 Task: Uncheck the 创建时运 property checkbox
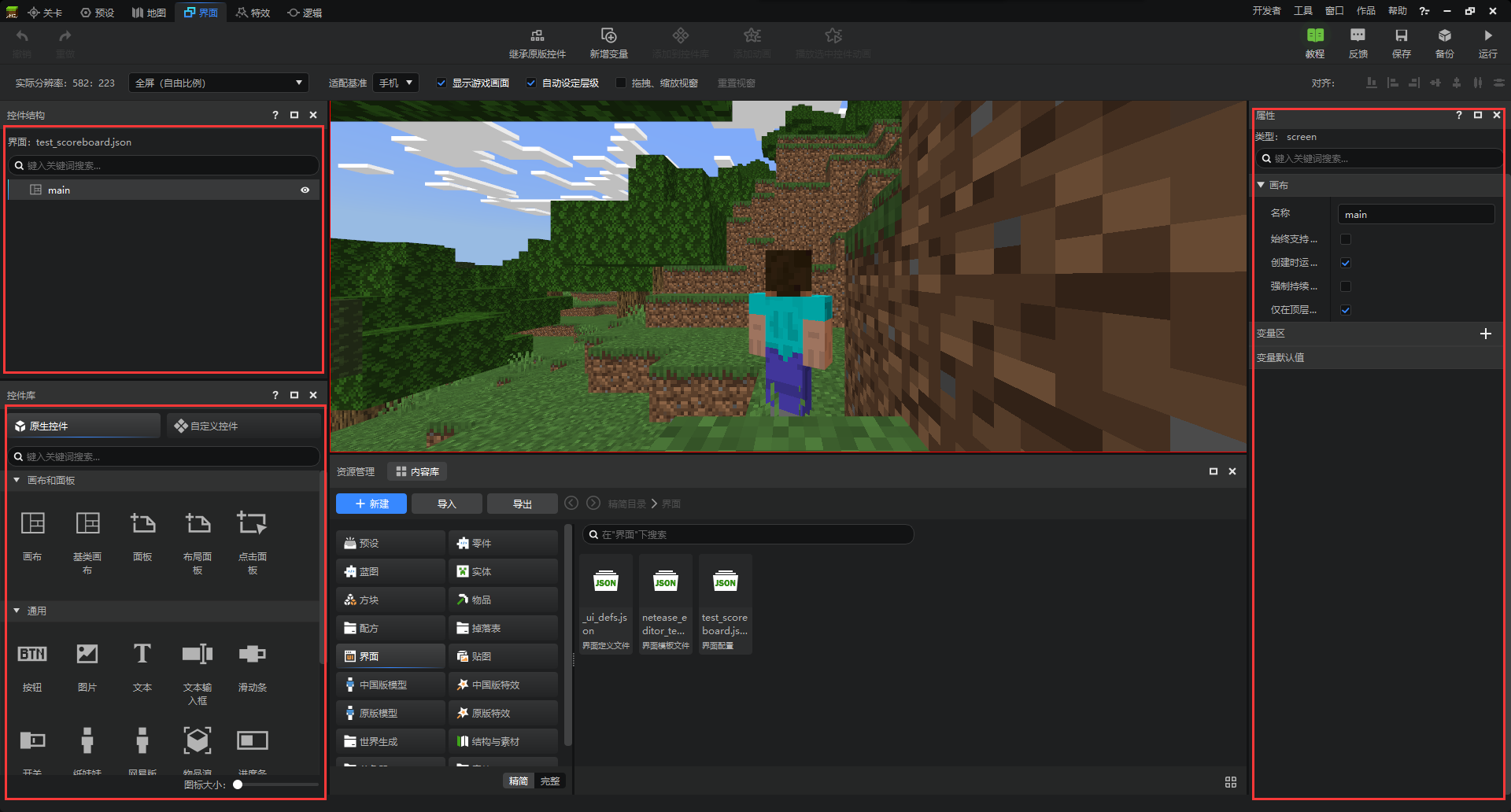[x=1346, y=263]
